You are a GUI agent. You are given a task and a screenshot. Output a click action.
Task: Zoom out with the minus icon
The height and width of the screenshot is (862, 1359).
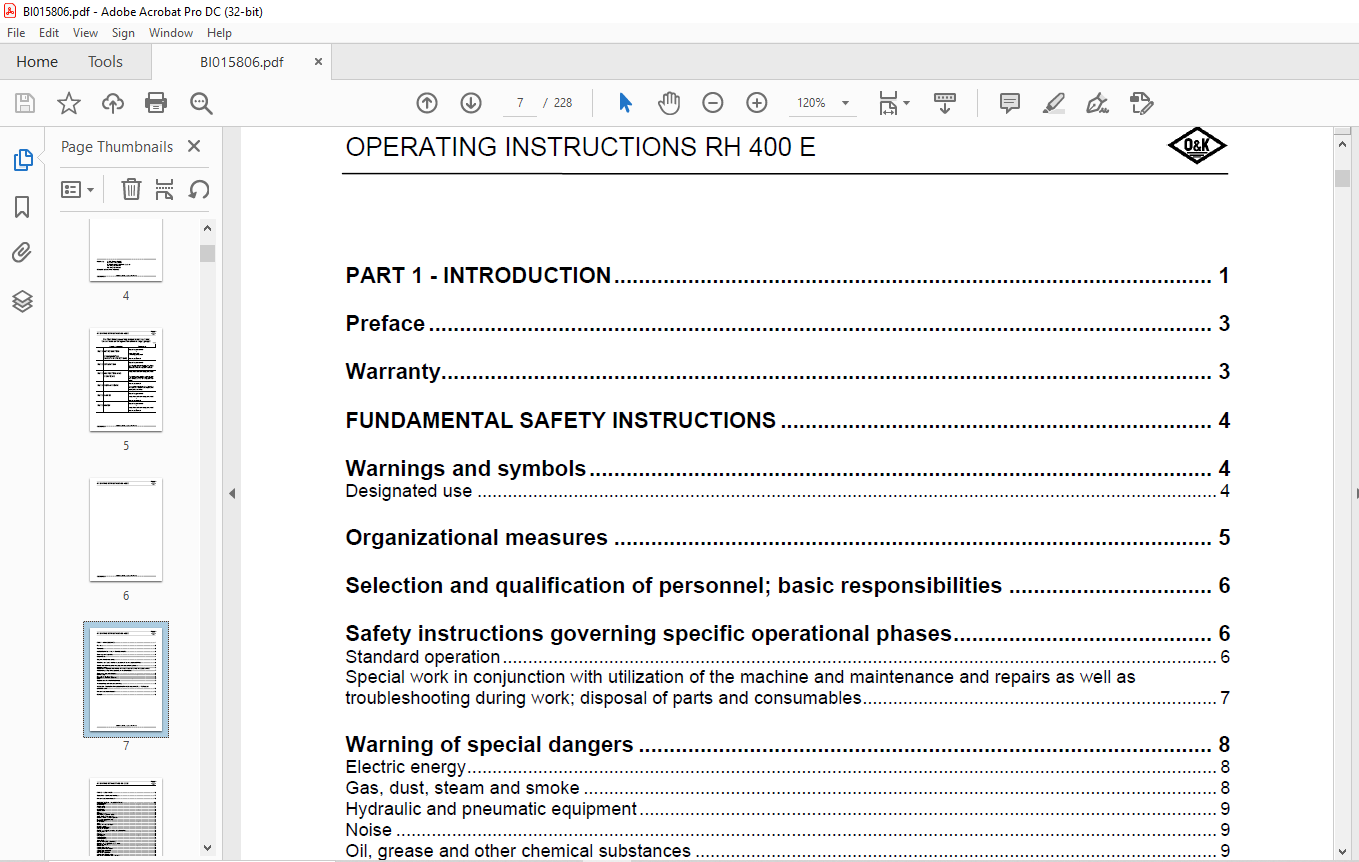(x=713, y=103)
